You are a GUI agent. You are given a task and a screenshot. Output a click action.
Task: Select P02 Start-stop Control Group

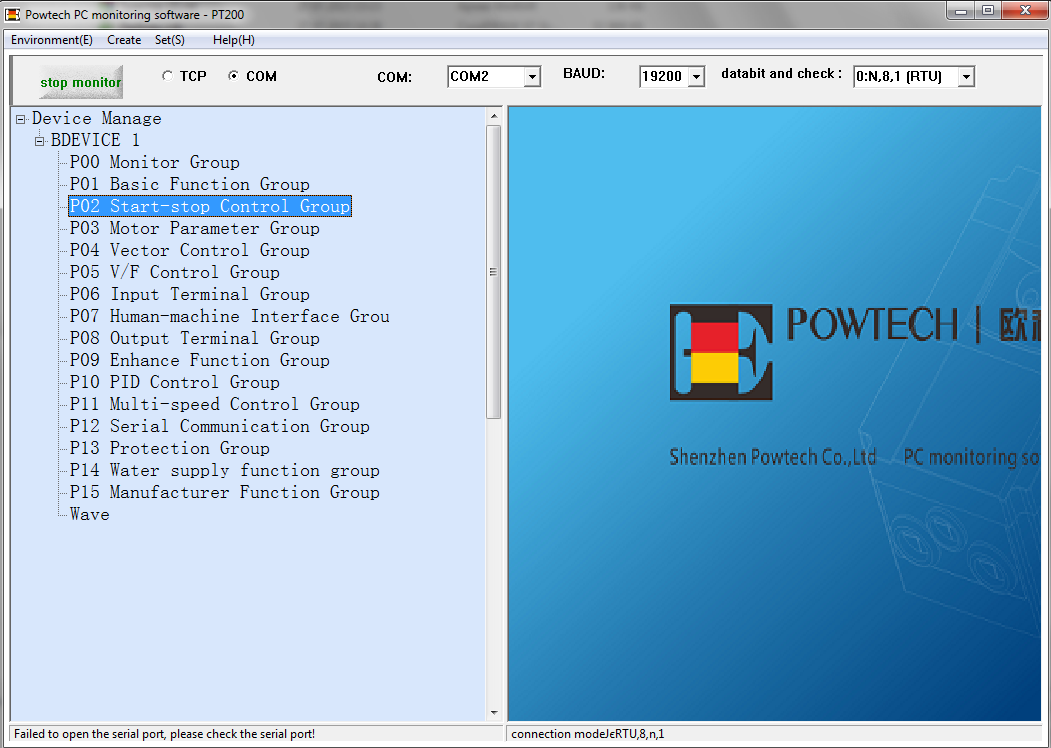pyautogui.click(x=210, y=206)
